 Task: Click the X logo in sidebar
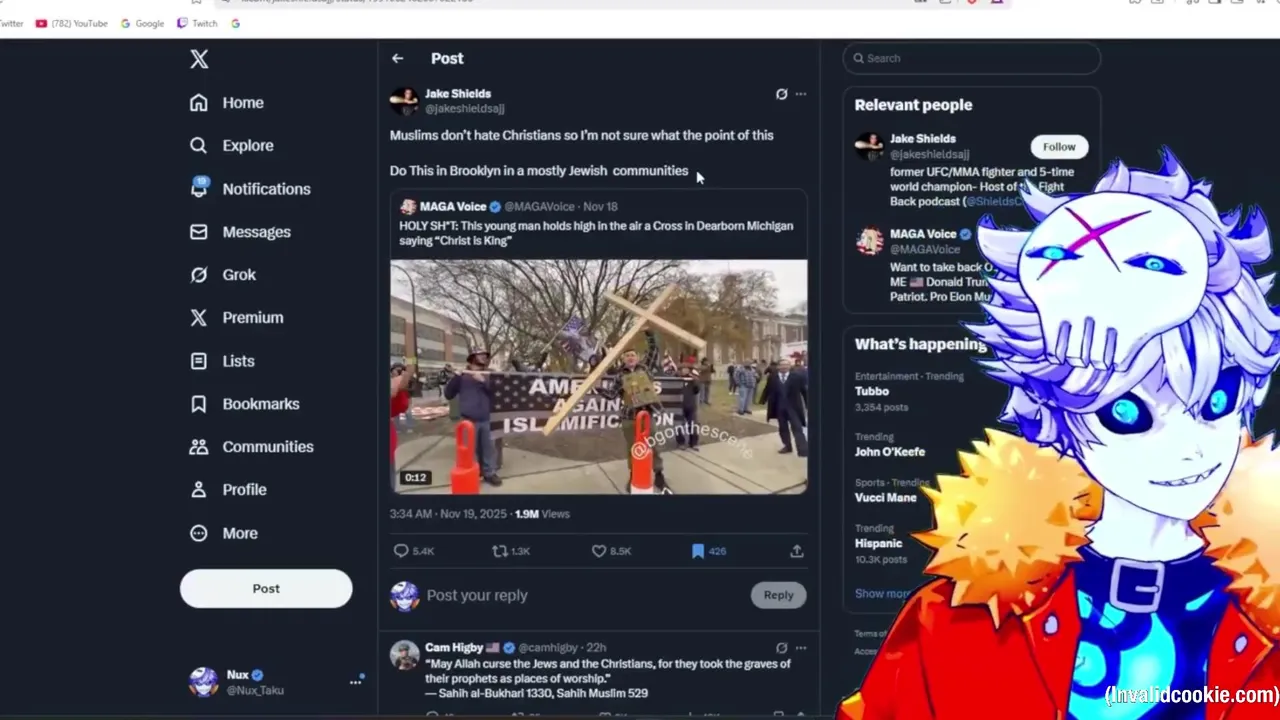pos(199,59)
